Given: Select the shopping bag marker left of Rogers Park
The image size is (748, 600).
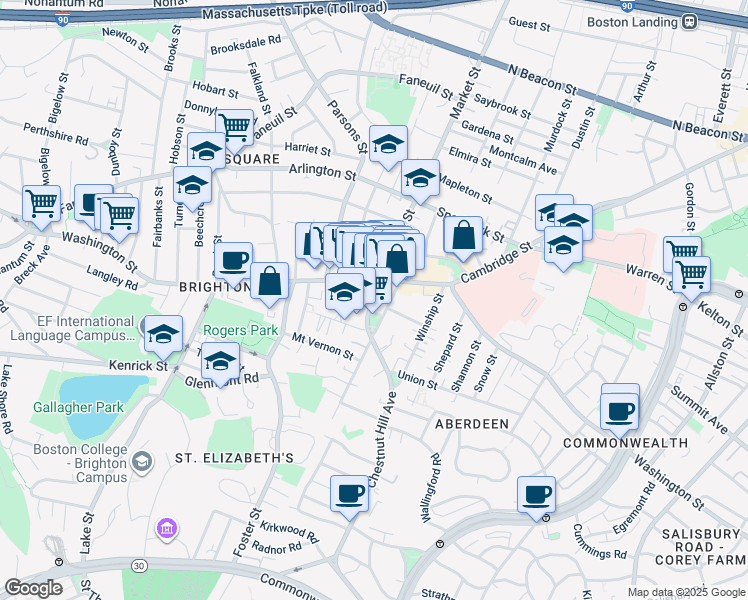Looking at the screenshot, I should pyautogui.click(x=269, y=281).
